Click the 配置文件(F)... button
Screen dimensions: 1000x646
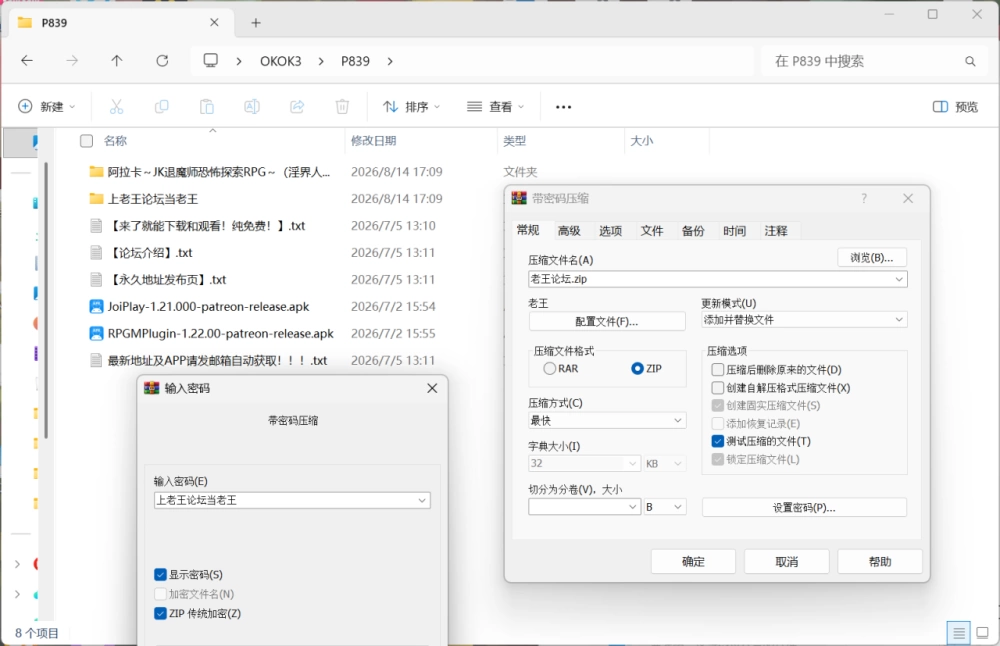[x=607, y=321]
